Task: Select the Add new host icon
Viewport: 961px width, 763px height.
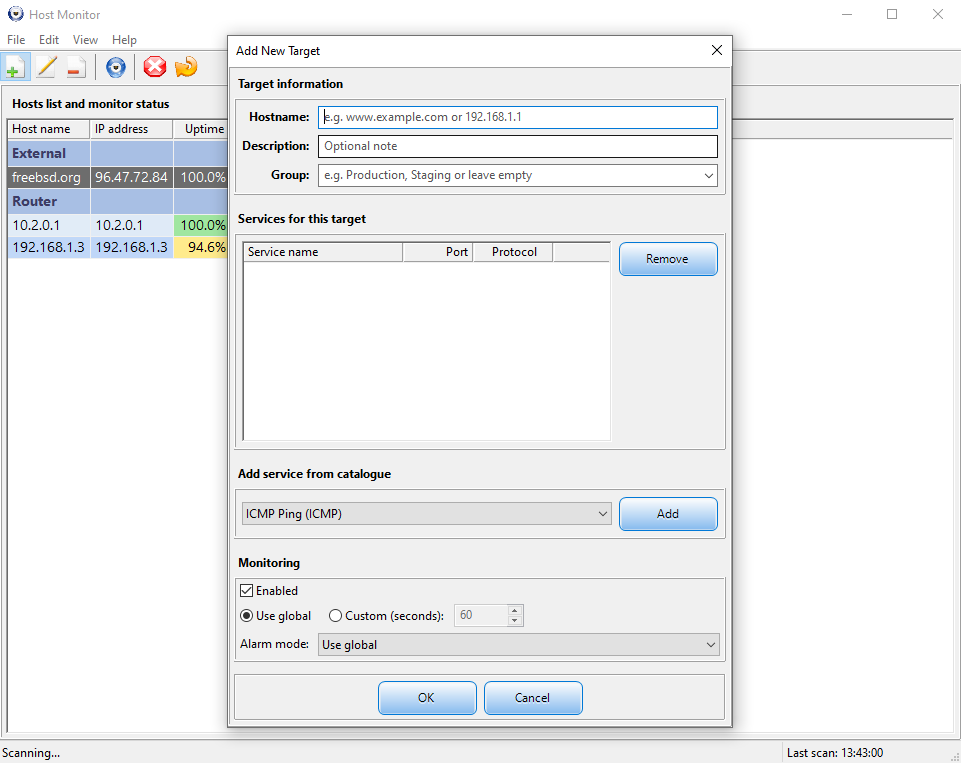Action: point(15,66)
